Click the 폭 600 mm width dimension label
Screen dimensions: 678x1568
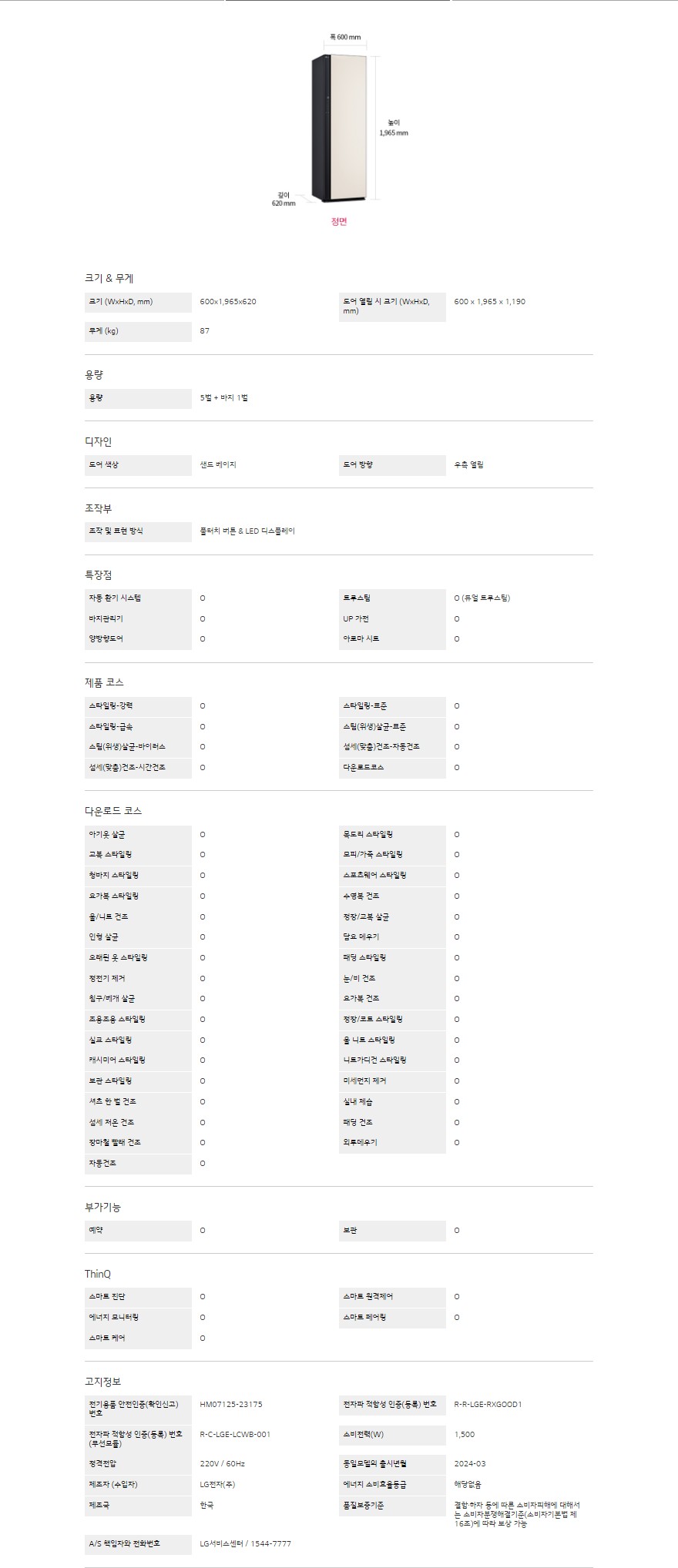(x=345, y=37)
